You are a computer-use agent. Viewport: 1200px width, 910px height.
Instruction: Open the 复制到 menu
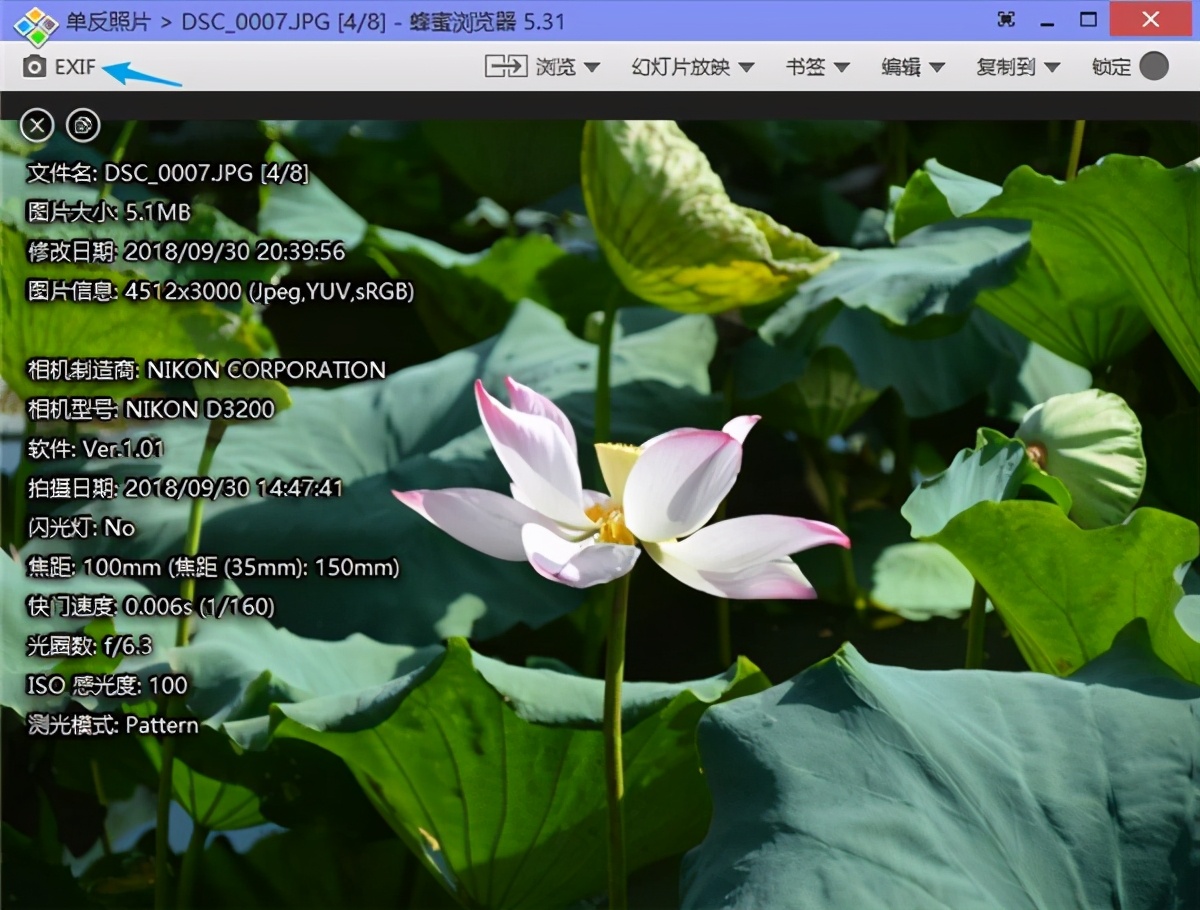[x=1017, y=67]
